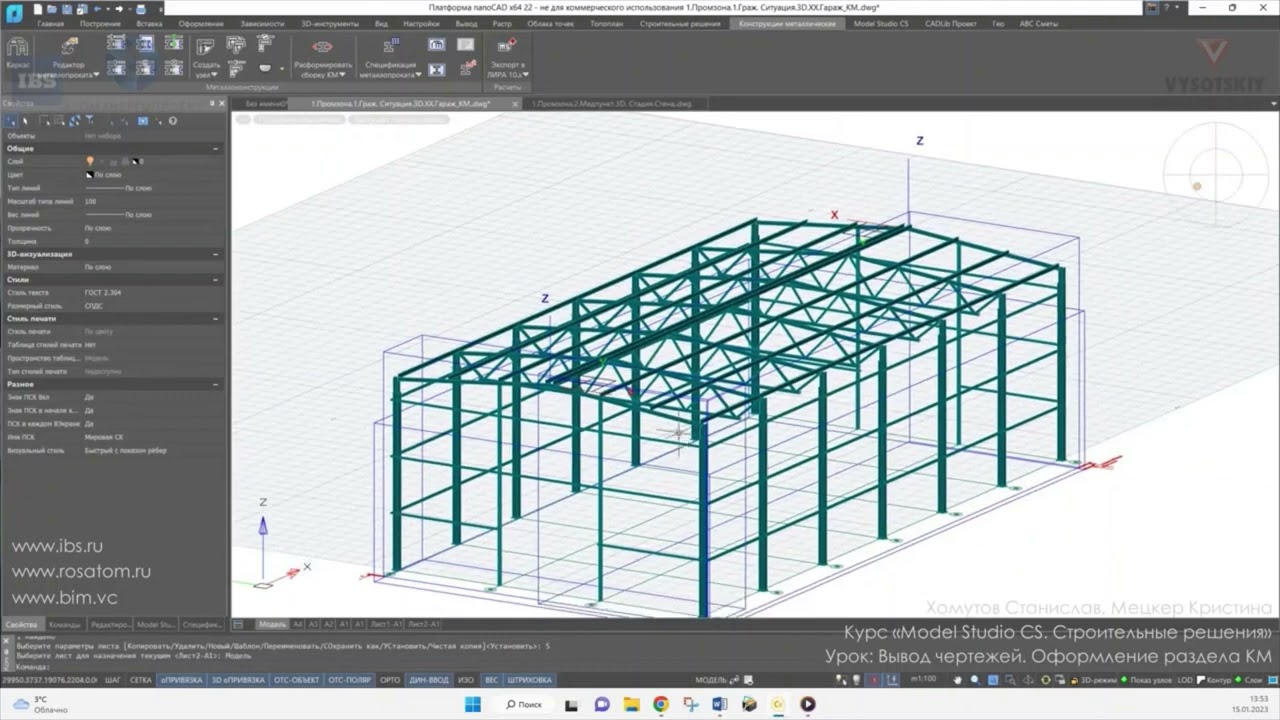Image resolution: width=1280 pixels, height=720 pixels.
Task: Click the print icon in quick access toolbar
Action: click(x=141, y=9)
